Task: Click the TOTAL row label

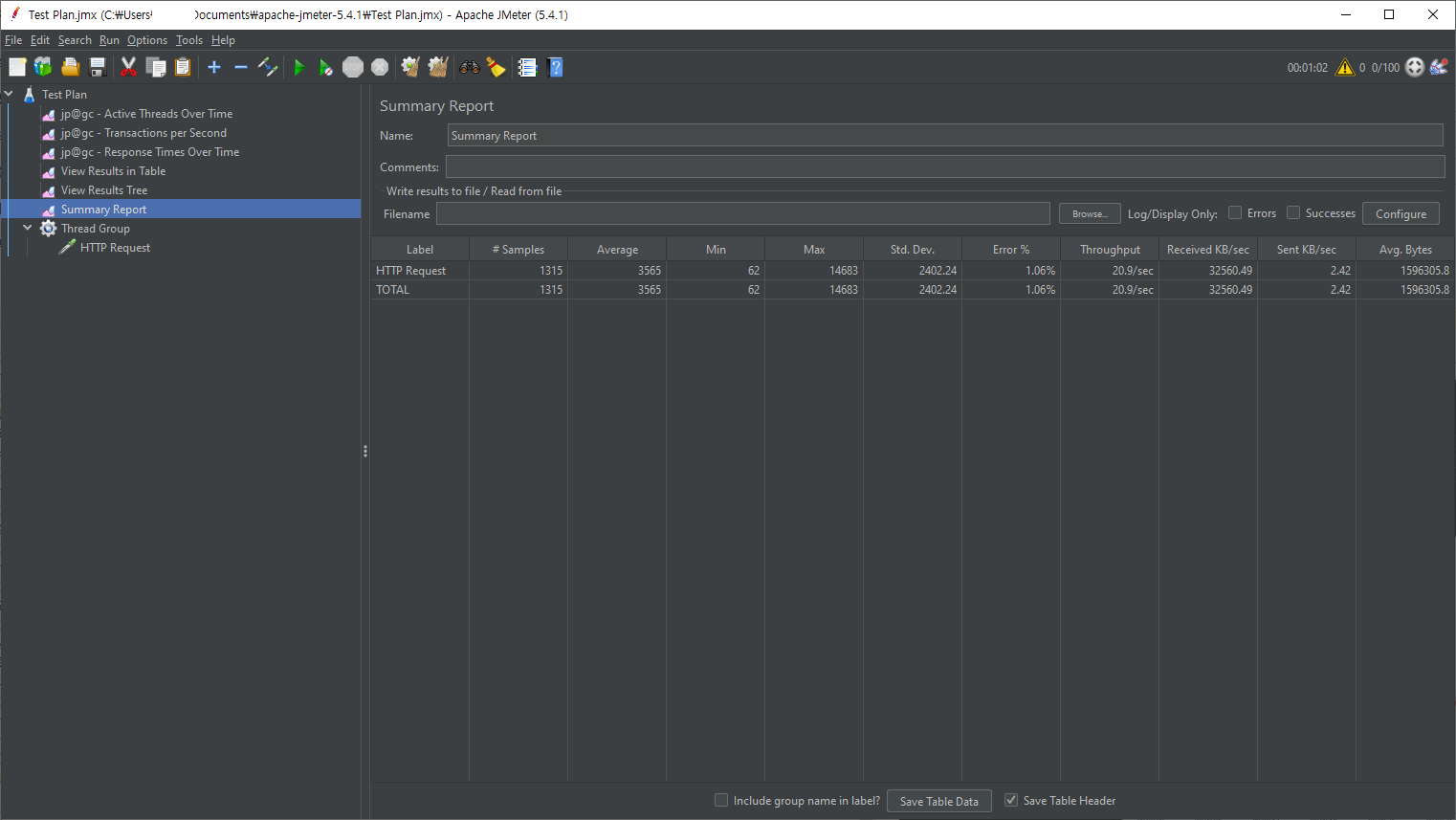Action: tap(393, 290)
